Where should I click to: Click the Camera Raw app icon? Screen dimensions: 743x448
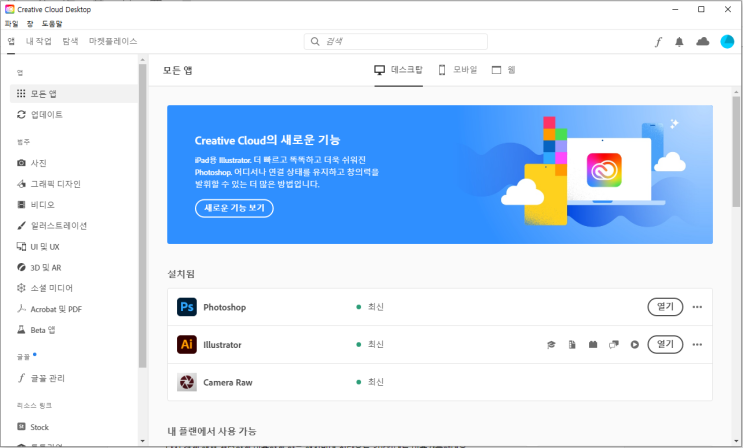point(187,382)
